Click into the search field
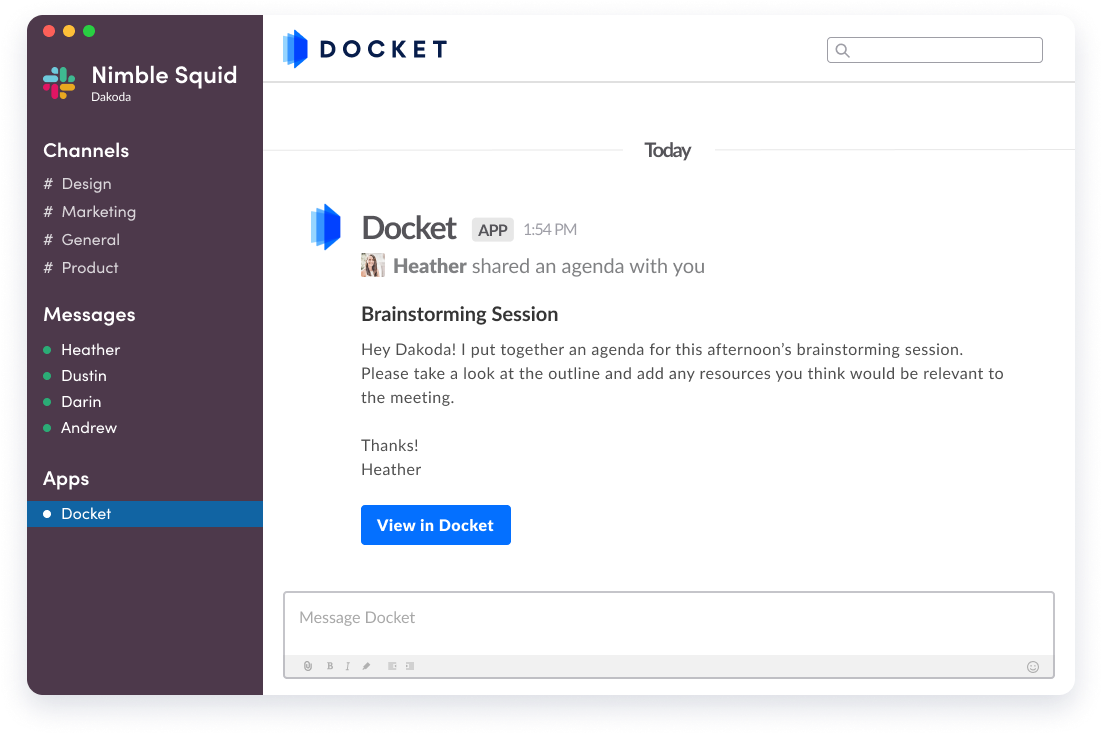This screenshot has height=733, width=1101. [935, 50]
